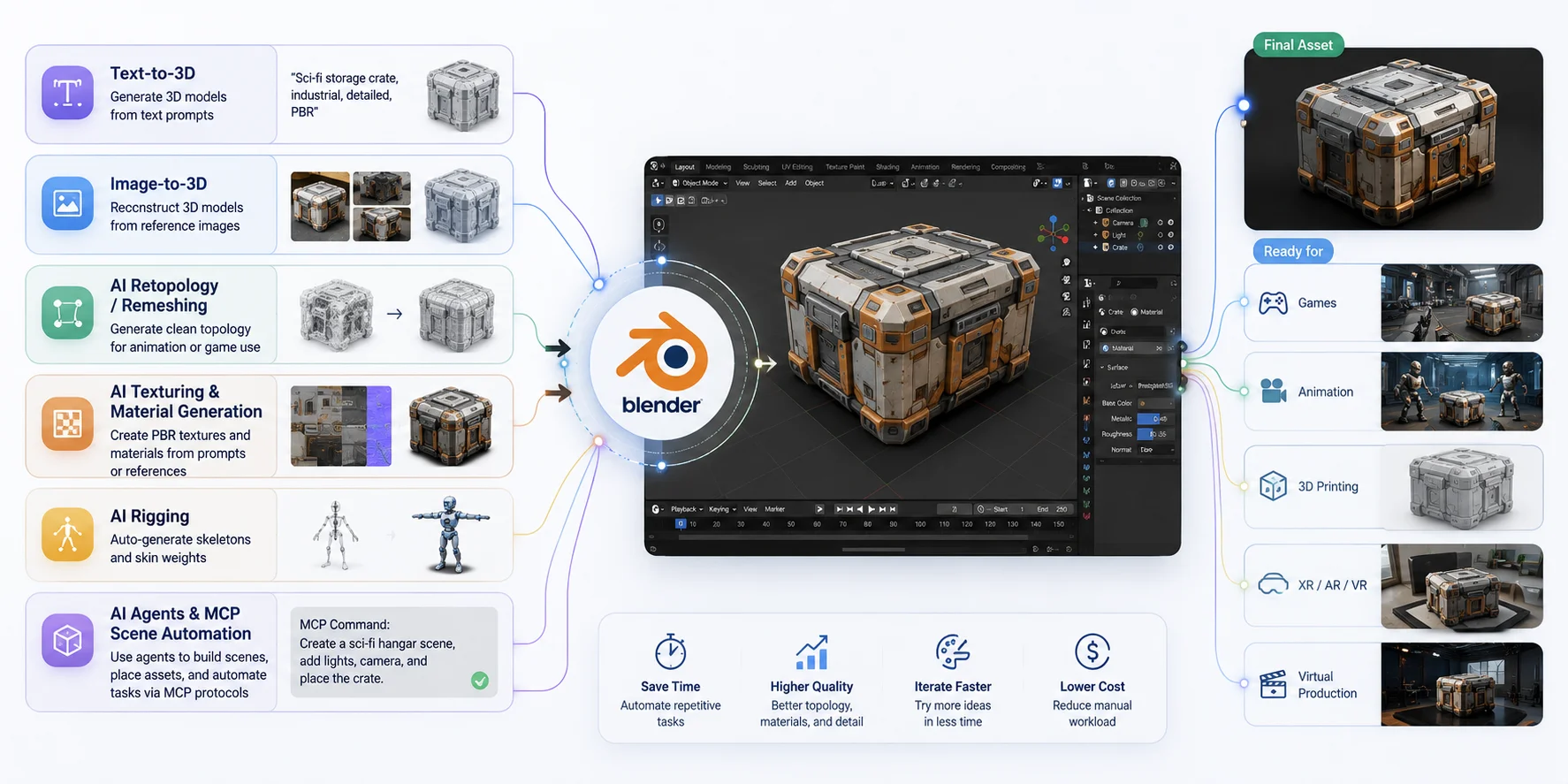The image size is (1568, 784).
Task: Click the Base Color swatch
Action: (1156, 403)
